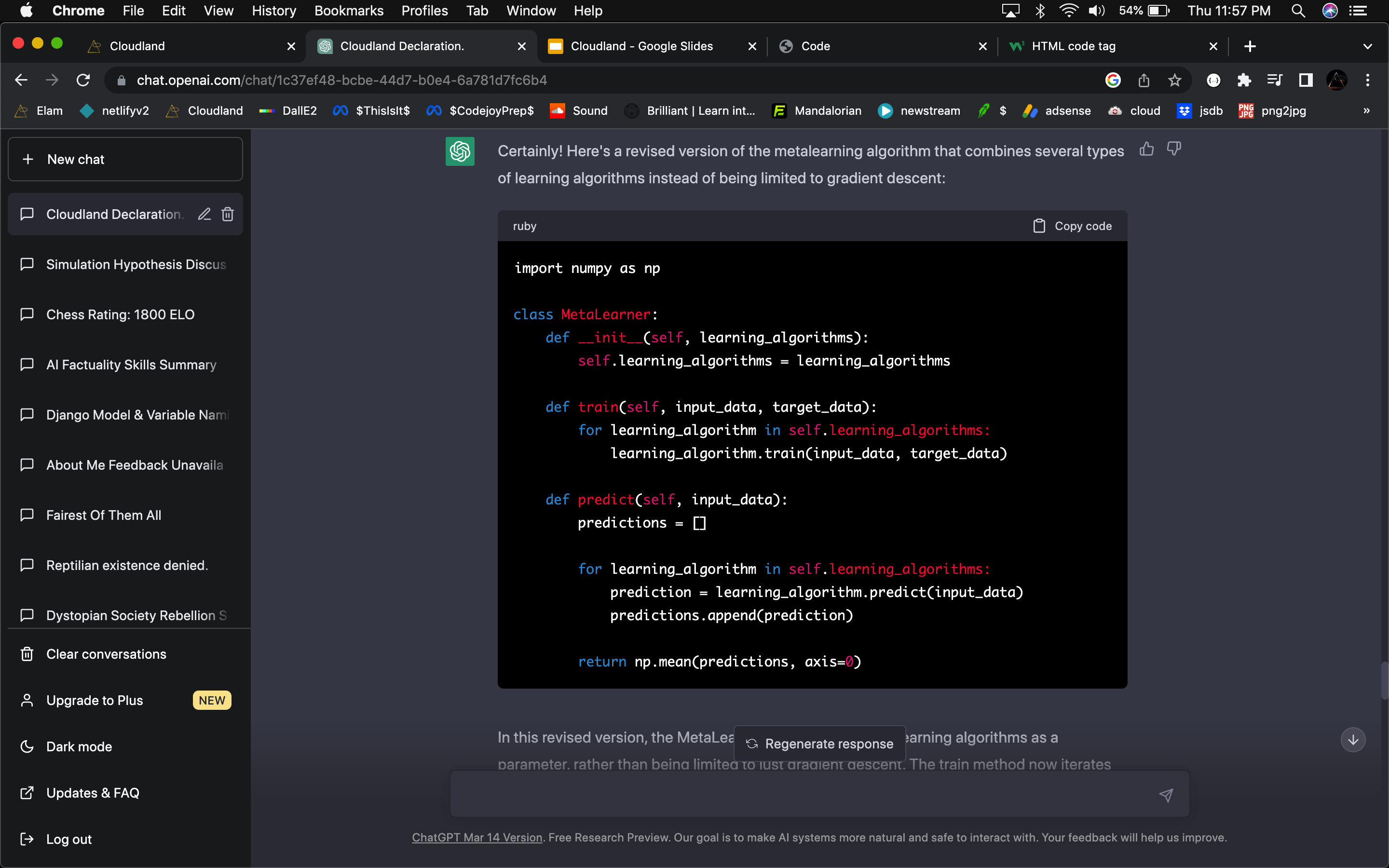Open the File menu
This screenshot has width=1389, height=868.
click(133, 11)
